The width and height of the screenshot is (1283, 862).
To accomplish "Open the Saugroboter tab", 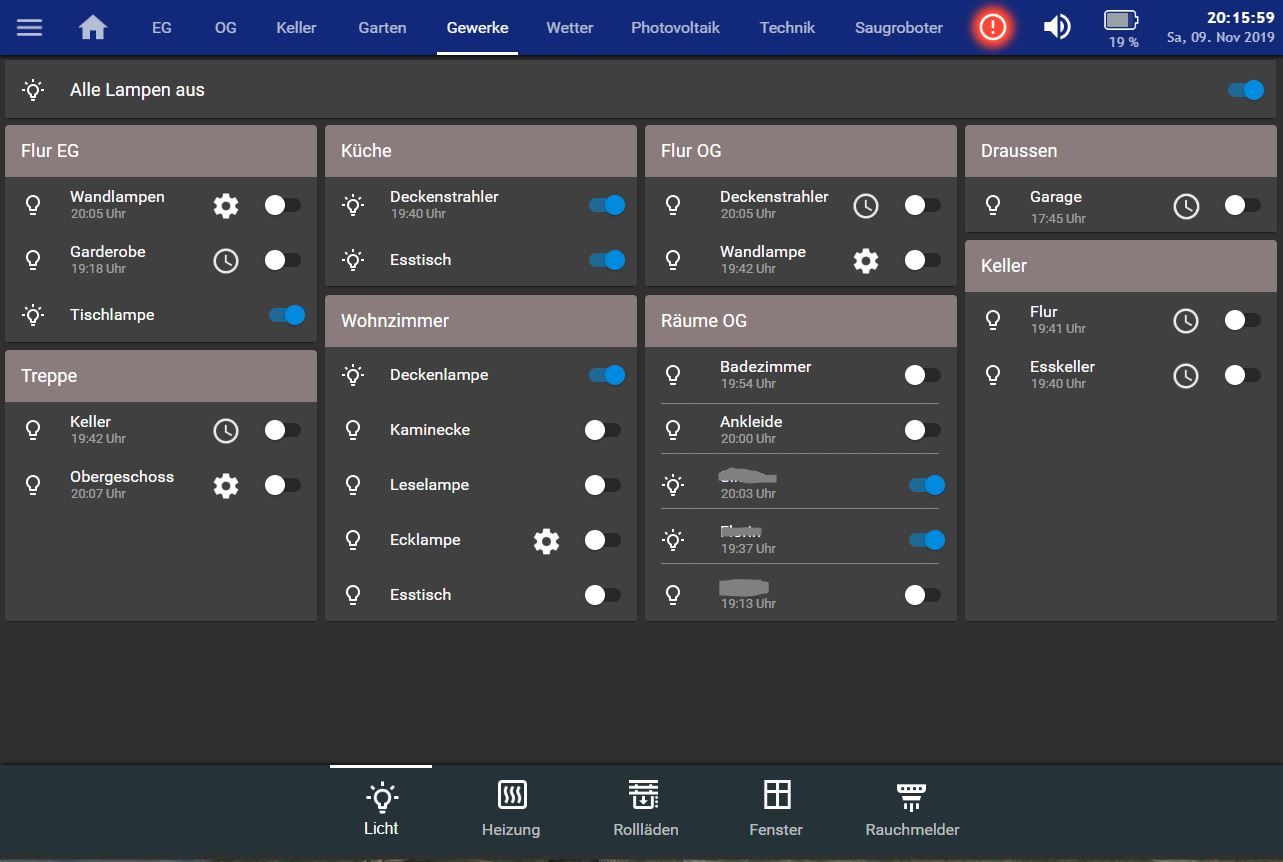I will pyautogui.click(x=899, y=28).
